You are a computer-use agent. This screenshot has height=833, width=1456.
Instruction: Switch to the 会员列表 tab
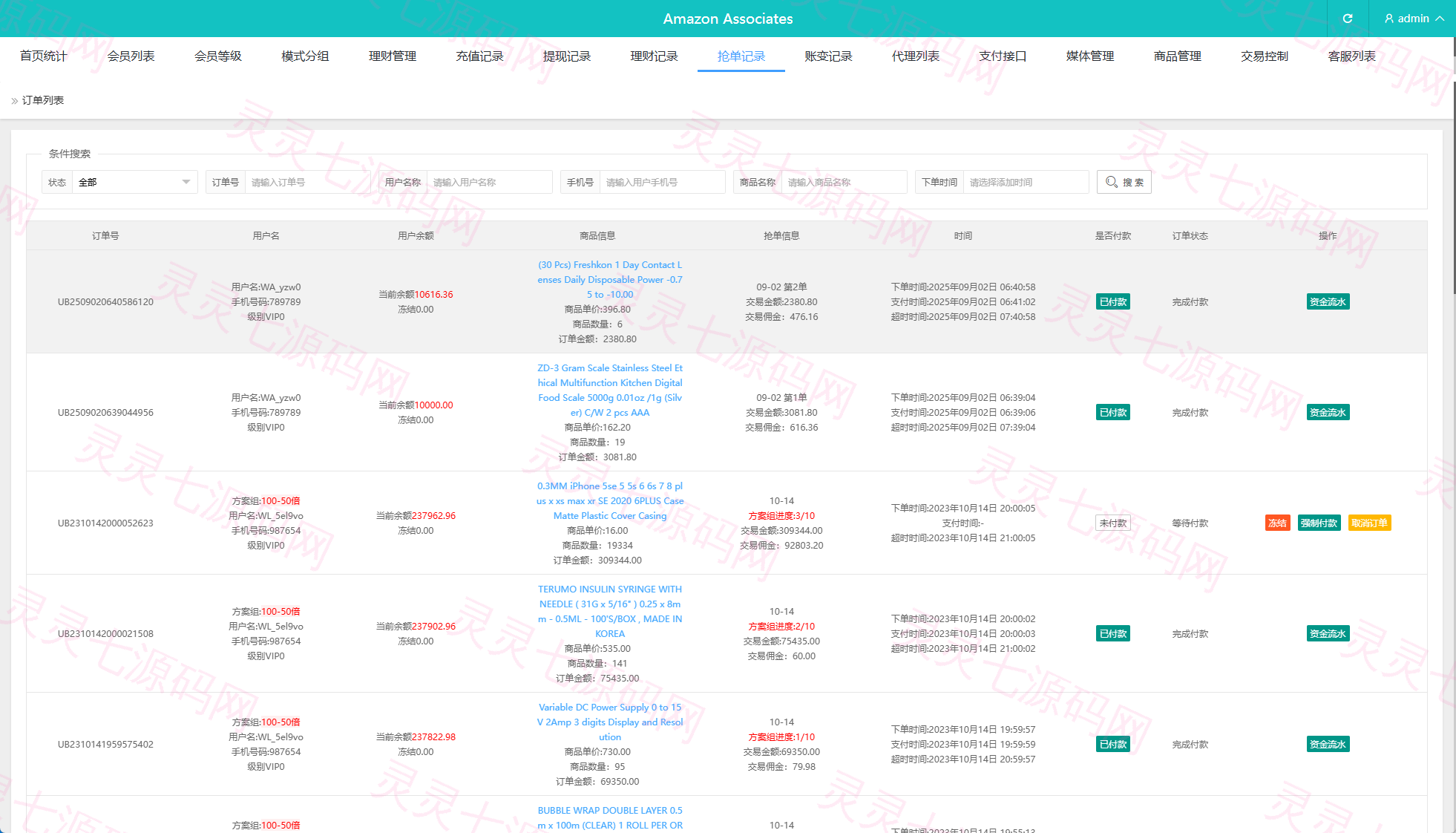[131, 56]
